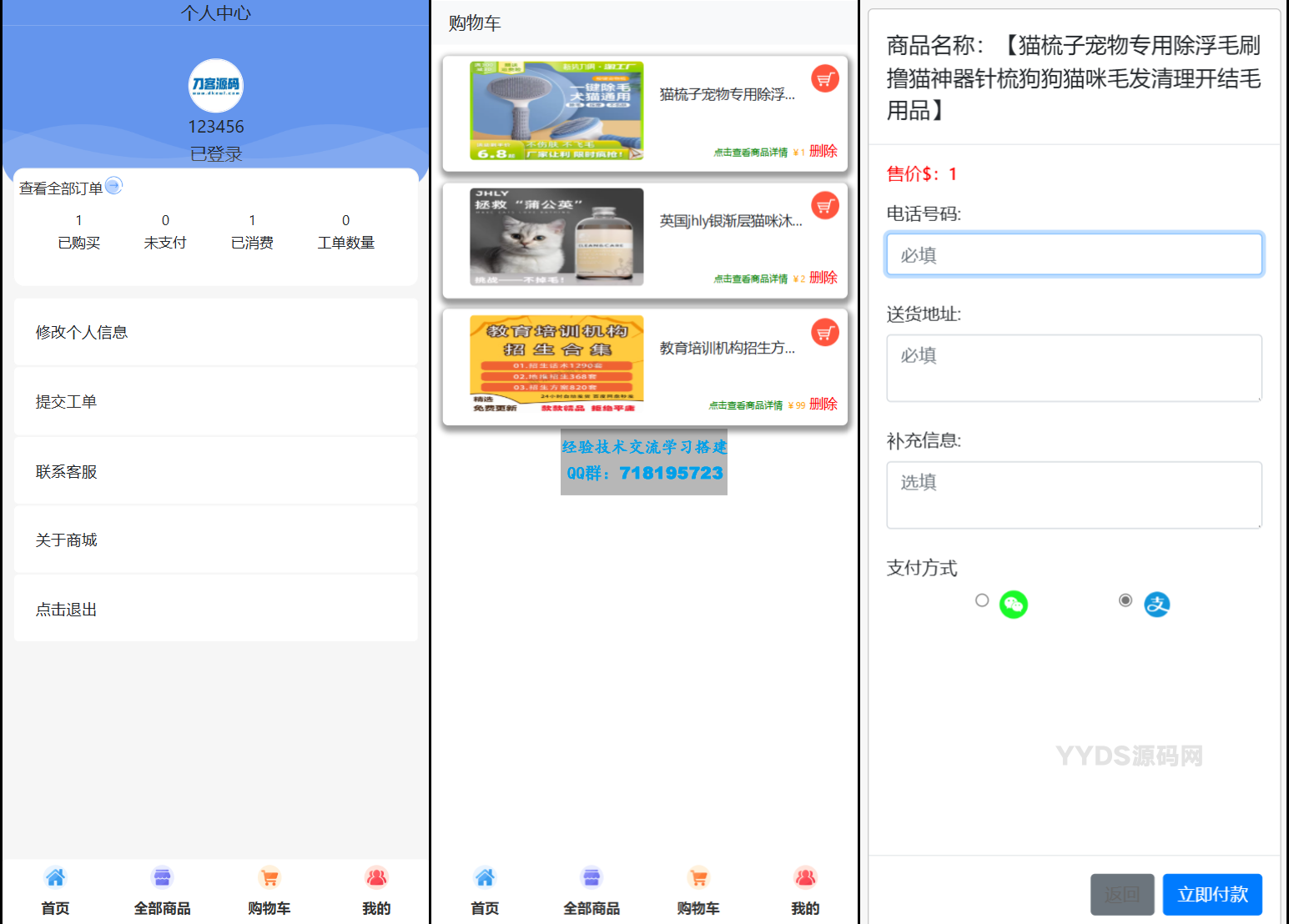
Task: Click the arrow icon beside 查看全部订单
Action: (x=113, y=186)
